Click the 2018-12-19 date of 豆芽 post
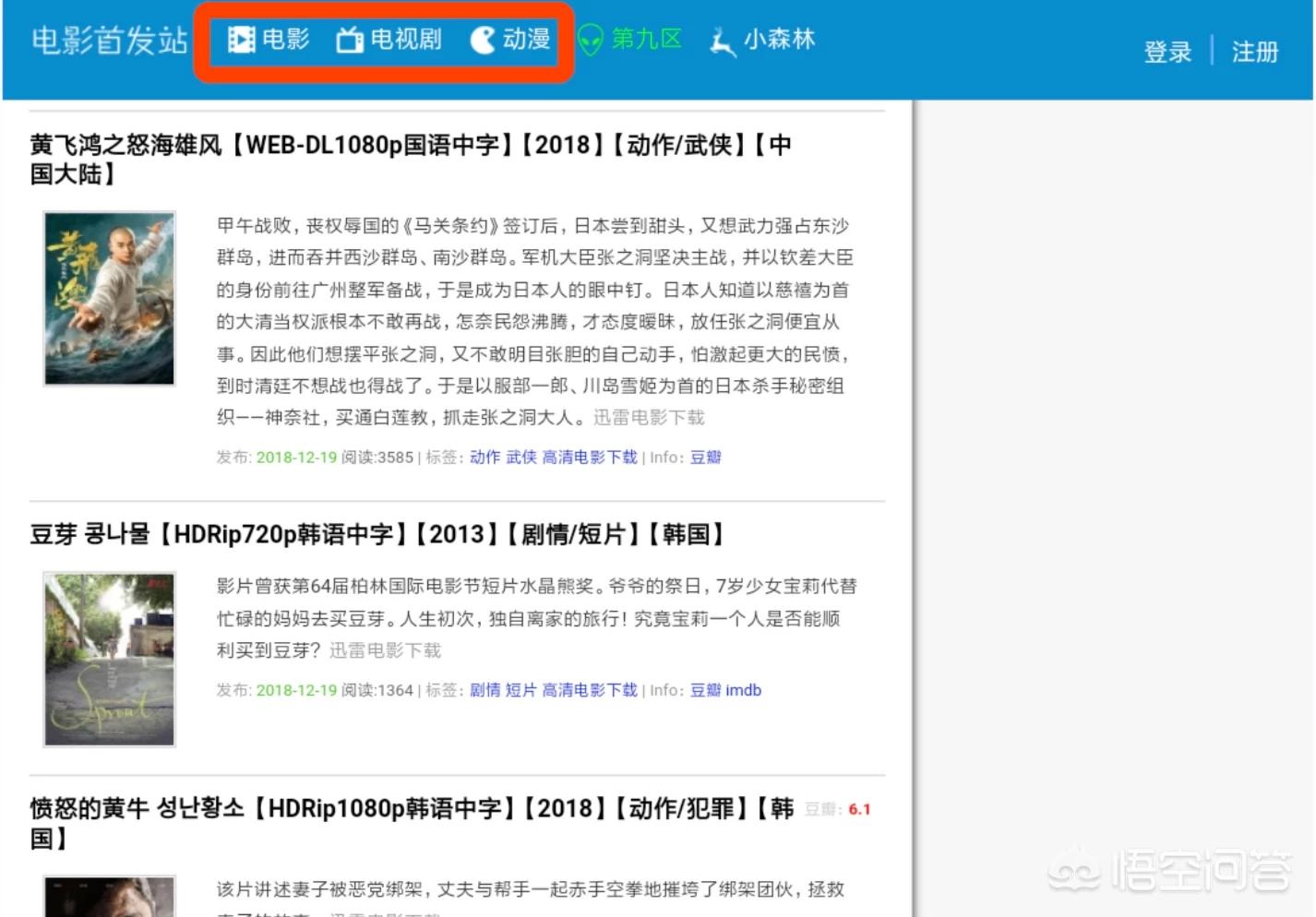Viewport: 1316px width, 917px height. coord(296,690)
